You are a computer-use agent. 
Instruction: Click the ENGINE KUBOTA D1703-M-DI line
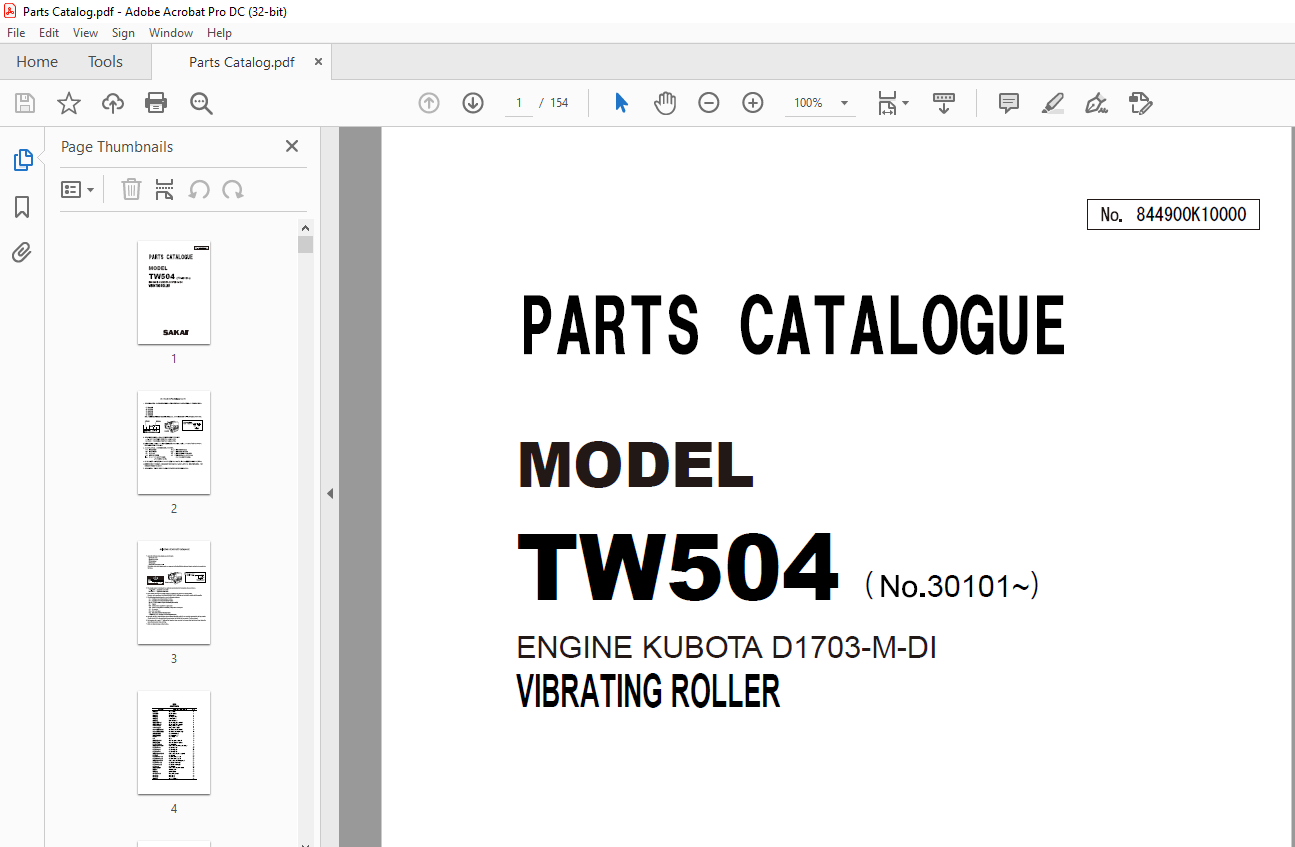[x=726, y=648]
